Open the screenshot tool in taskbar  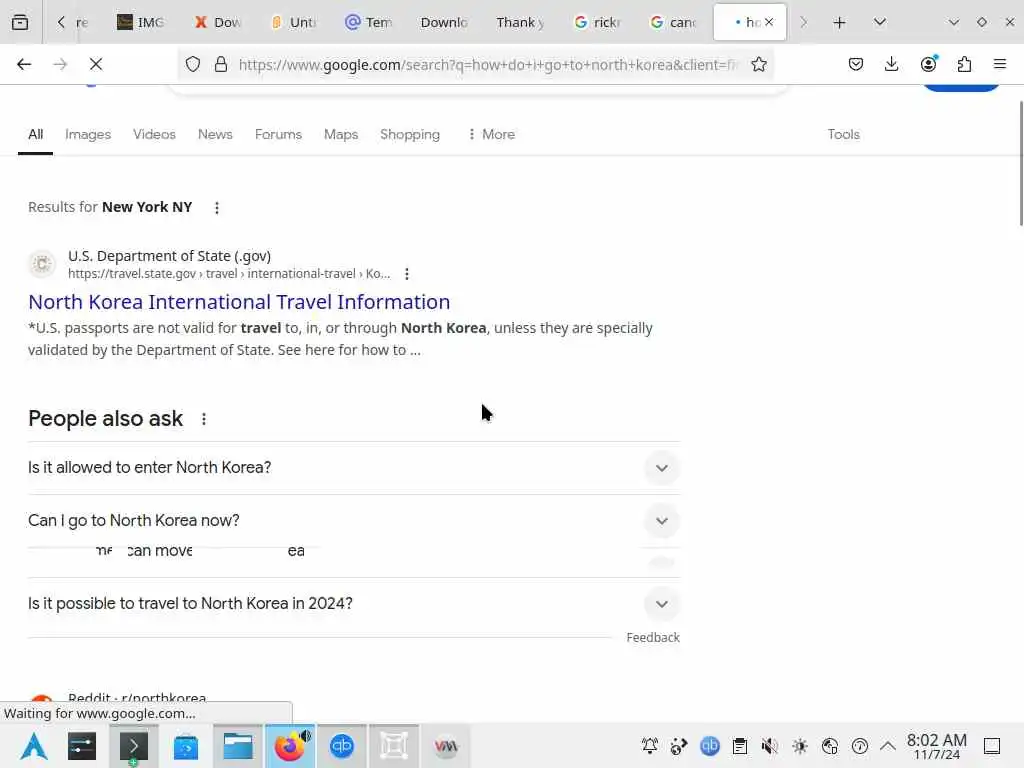pyautogui.click(x=394, y=746)
